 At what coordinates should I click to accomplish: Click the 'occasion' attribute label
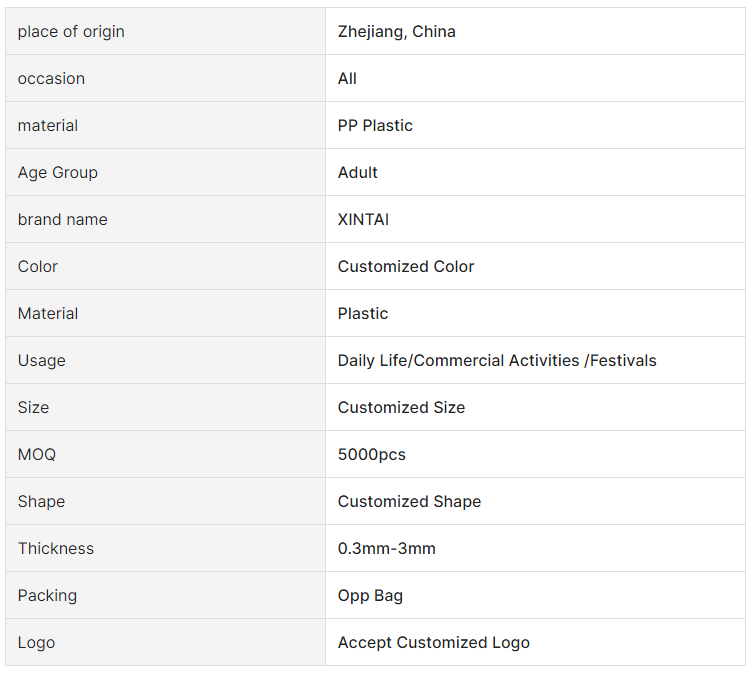tap(51, 79)
